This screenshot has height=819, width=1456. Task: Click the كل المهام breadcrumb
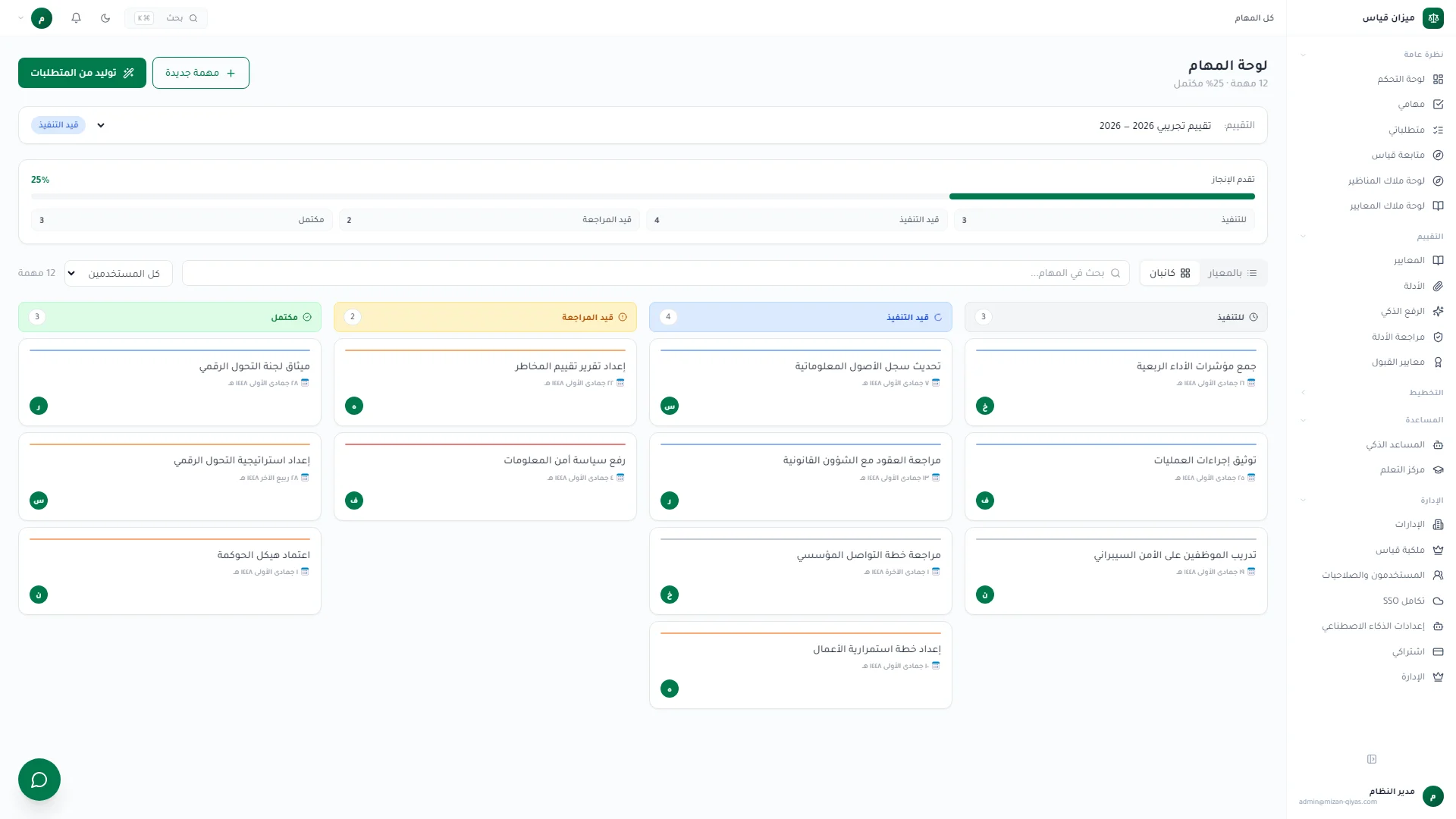[x=1254, y=17]
